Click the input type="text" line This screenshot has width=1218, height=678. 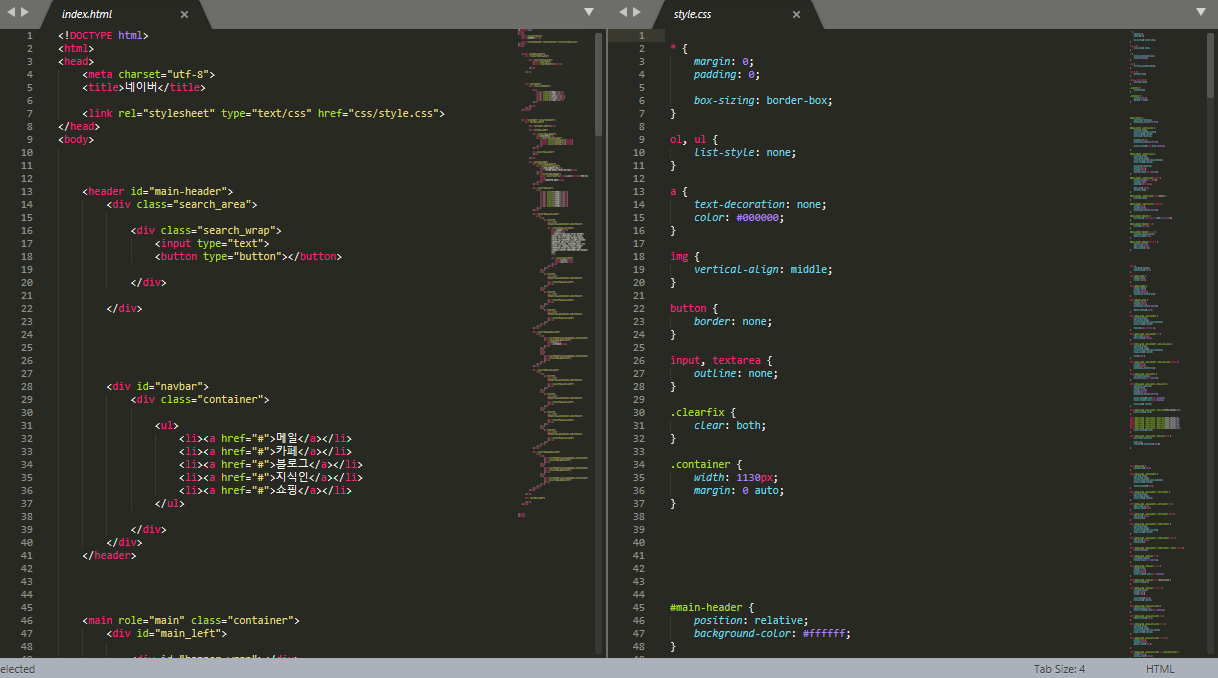(x=212, y=243)
